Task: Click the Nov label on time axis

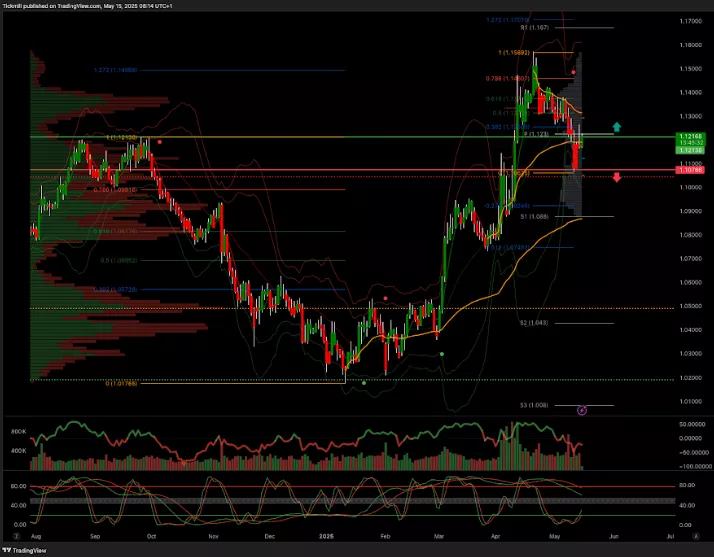Action: tap(213, 537)
